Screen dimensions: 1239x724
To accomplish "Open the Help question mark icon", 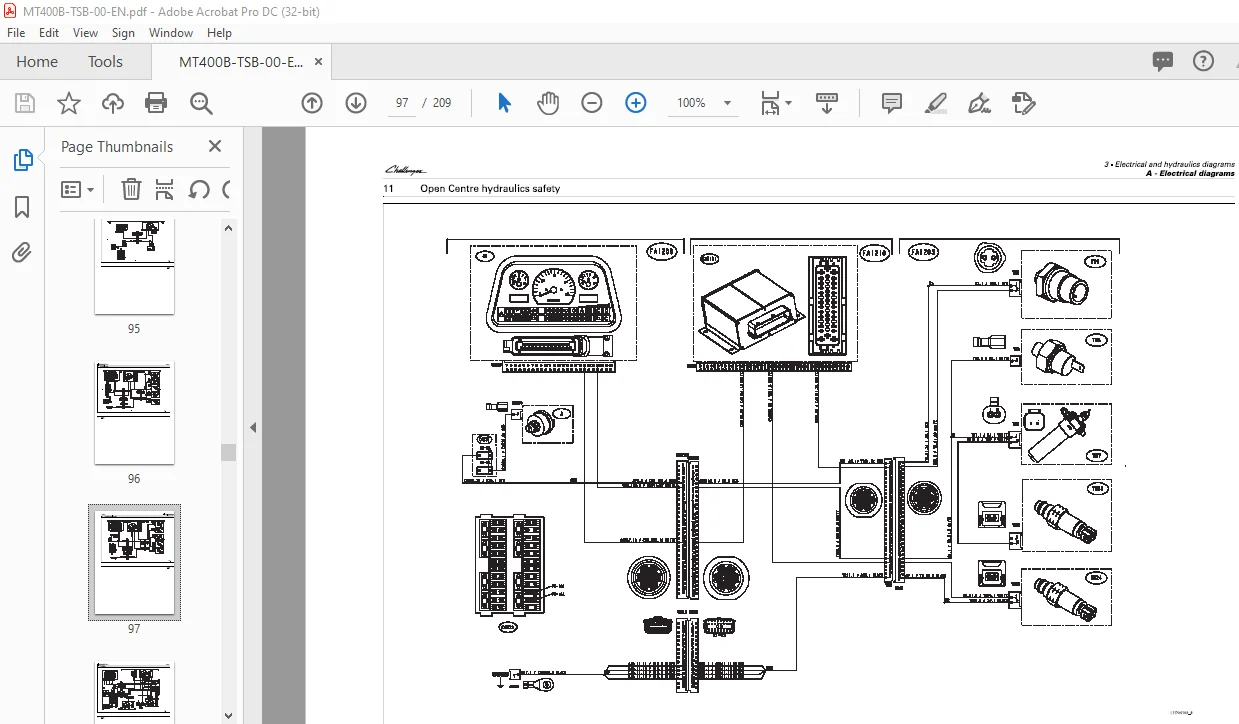I will [x=1204, y=61].
